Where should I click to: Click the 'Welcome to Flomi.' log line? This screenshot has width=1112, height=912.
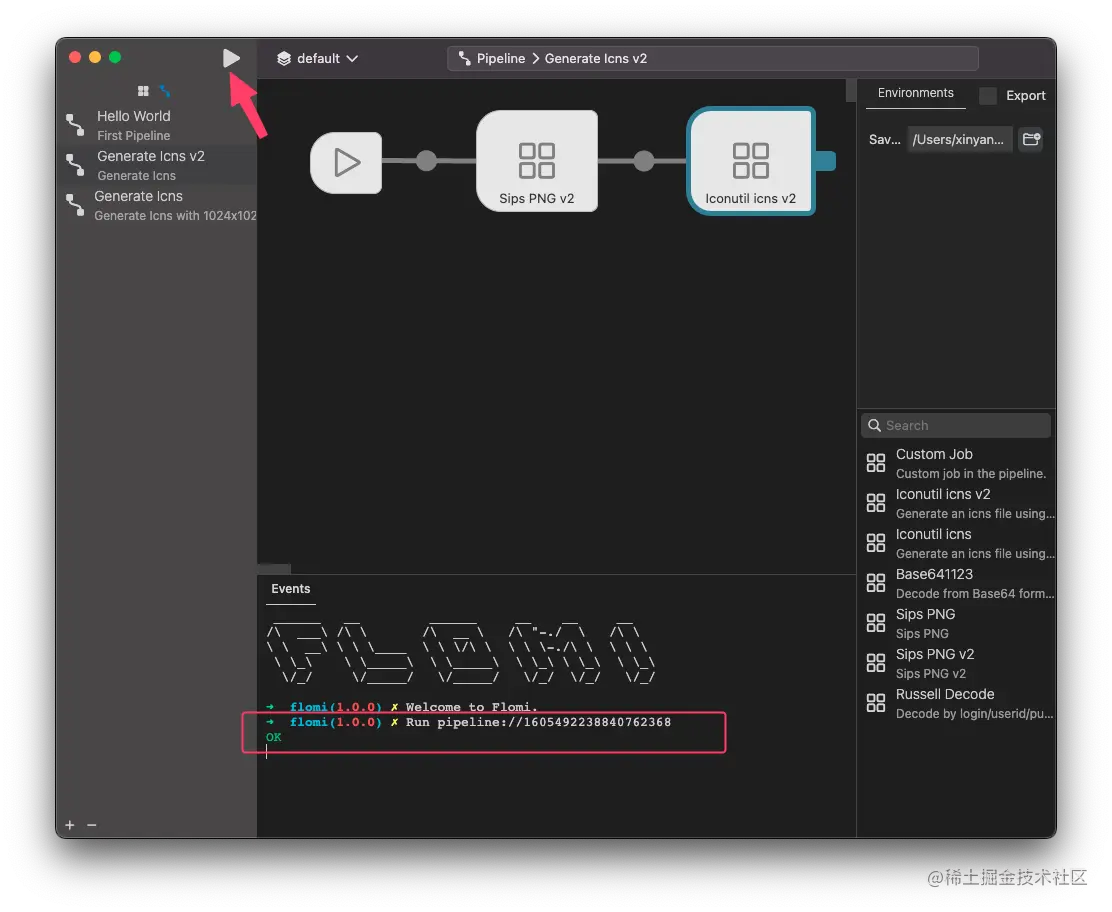pyautogui.click(x=401, y=707)
